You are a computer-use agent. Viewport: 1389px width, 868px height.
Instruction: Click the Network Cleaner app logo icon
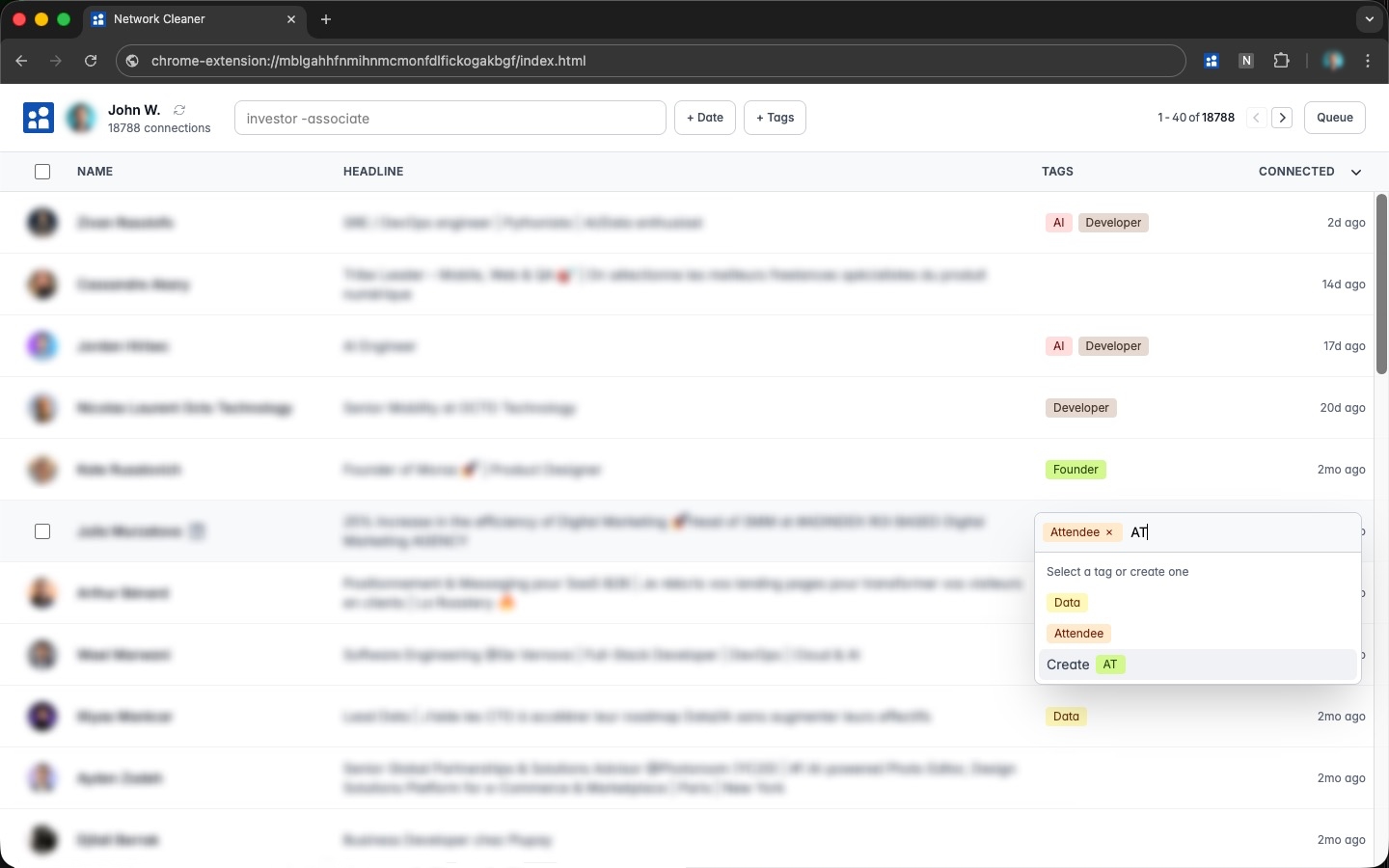point(39,118)
